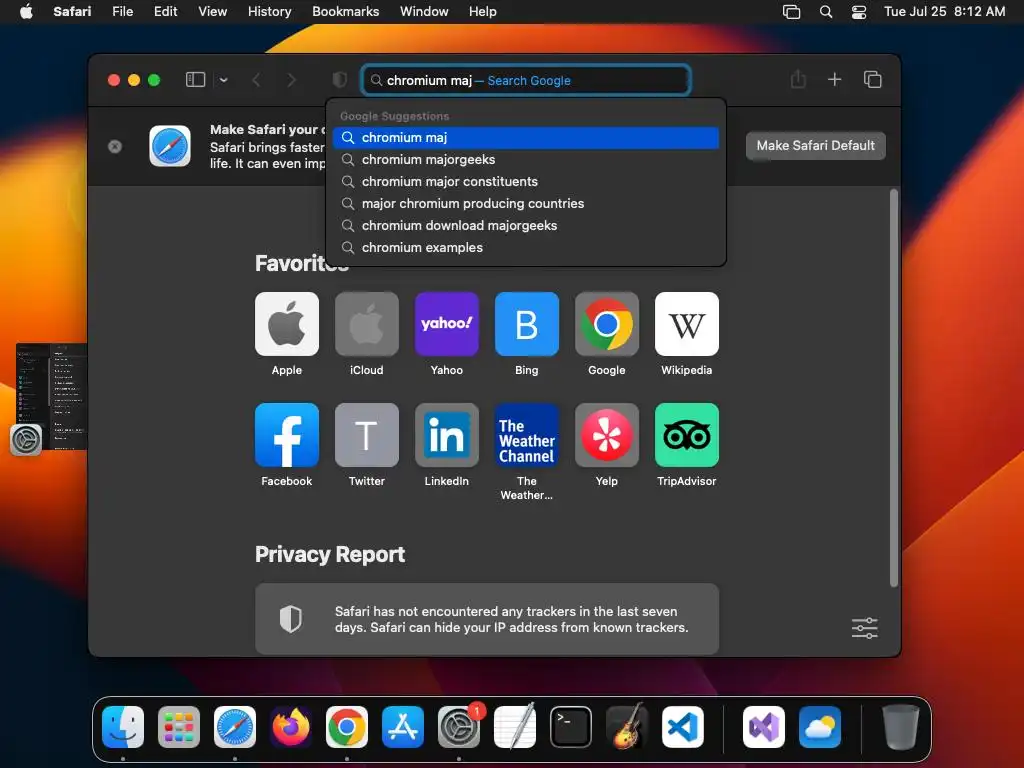Open Firefox from the Dock
Viewport: 1024px width, 768px height.
pos(291,727)
